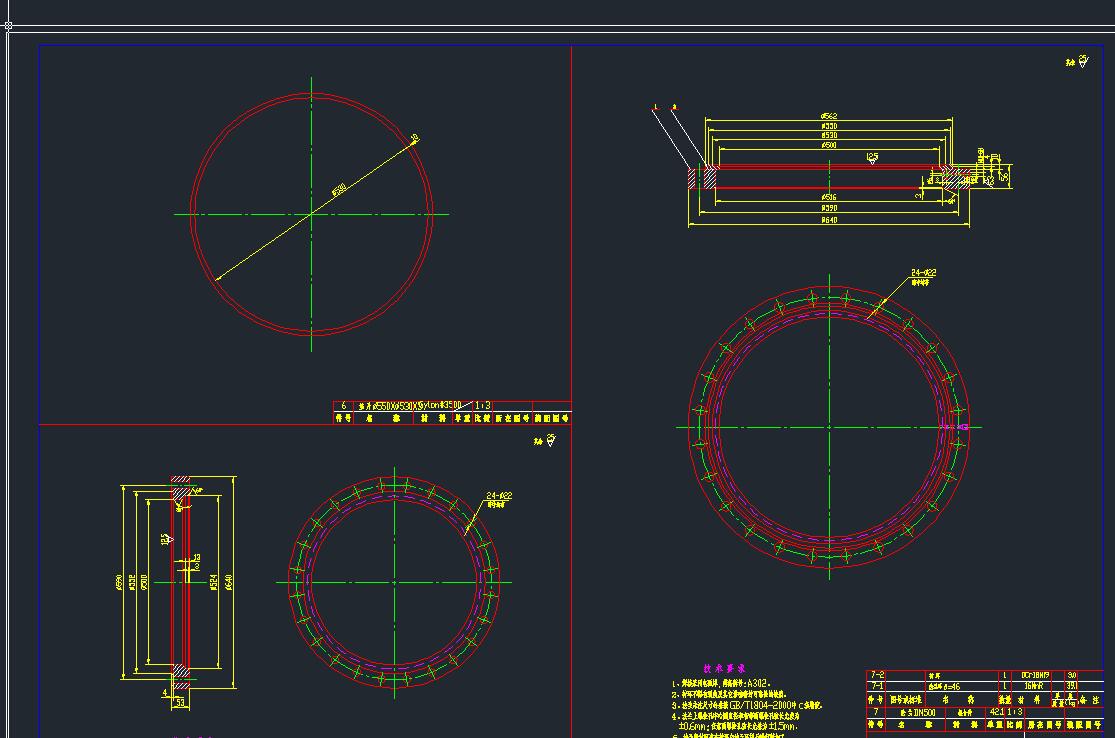
Task: Click the 1:3 scale in row 7
Action: click(1014, 712)
